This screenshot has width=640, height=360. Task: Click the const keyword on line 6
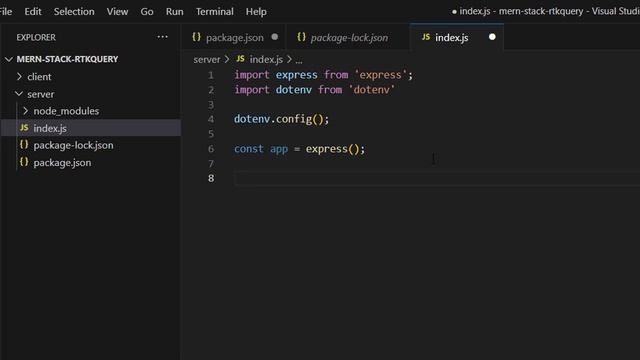tap(249, 149)
